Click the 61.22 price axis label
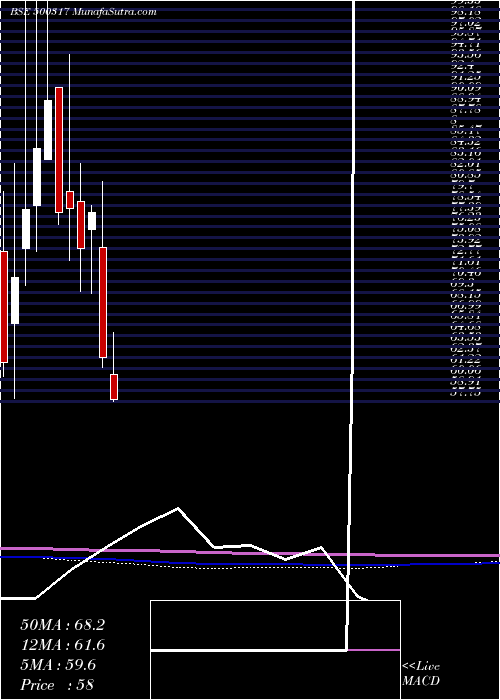Screen dimensions: 500x700 point(464,360)
